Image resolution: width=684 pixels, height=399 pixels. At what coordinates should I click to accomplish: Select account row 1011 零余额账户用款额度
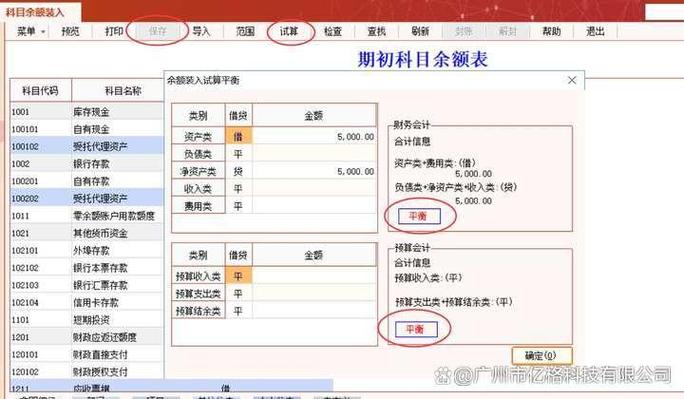(x=86, y=216)
